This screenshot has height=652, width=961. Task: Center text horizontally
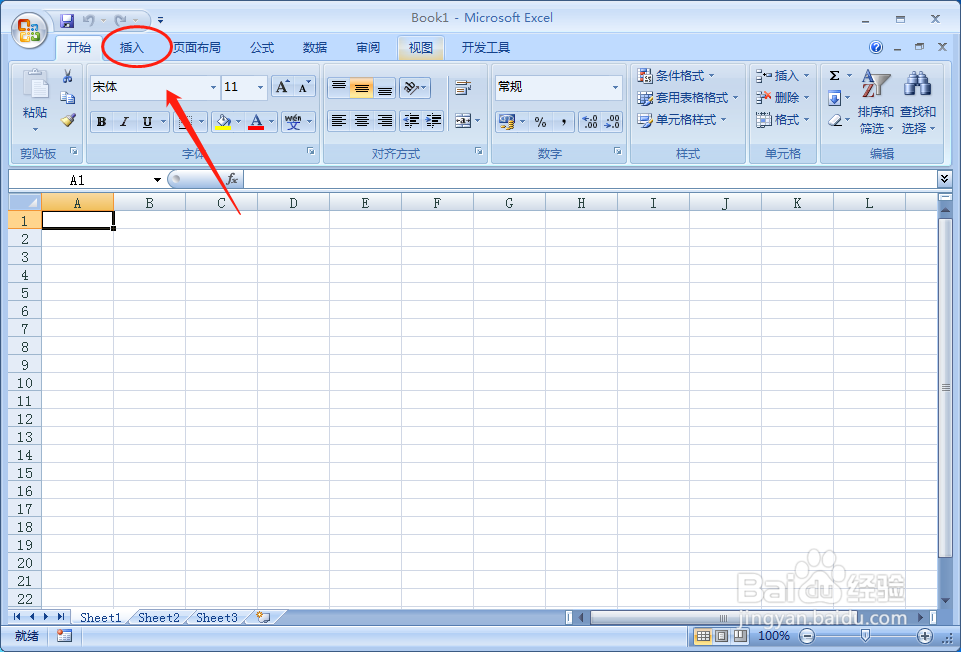pos(362,121)
